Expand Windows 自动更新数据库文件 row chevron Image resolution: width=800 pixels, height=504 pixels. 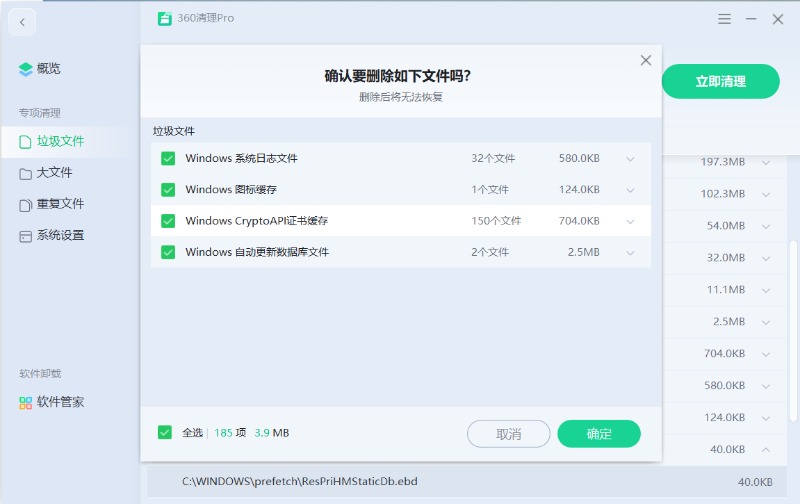pyautogui.click(x=630, y=253)
